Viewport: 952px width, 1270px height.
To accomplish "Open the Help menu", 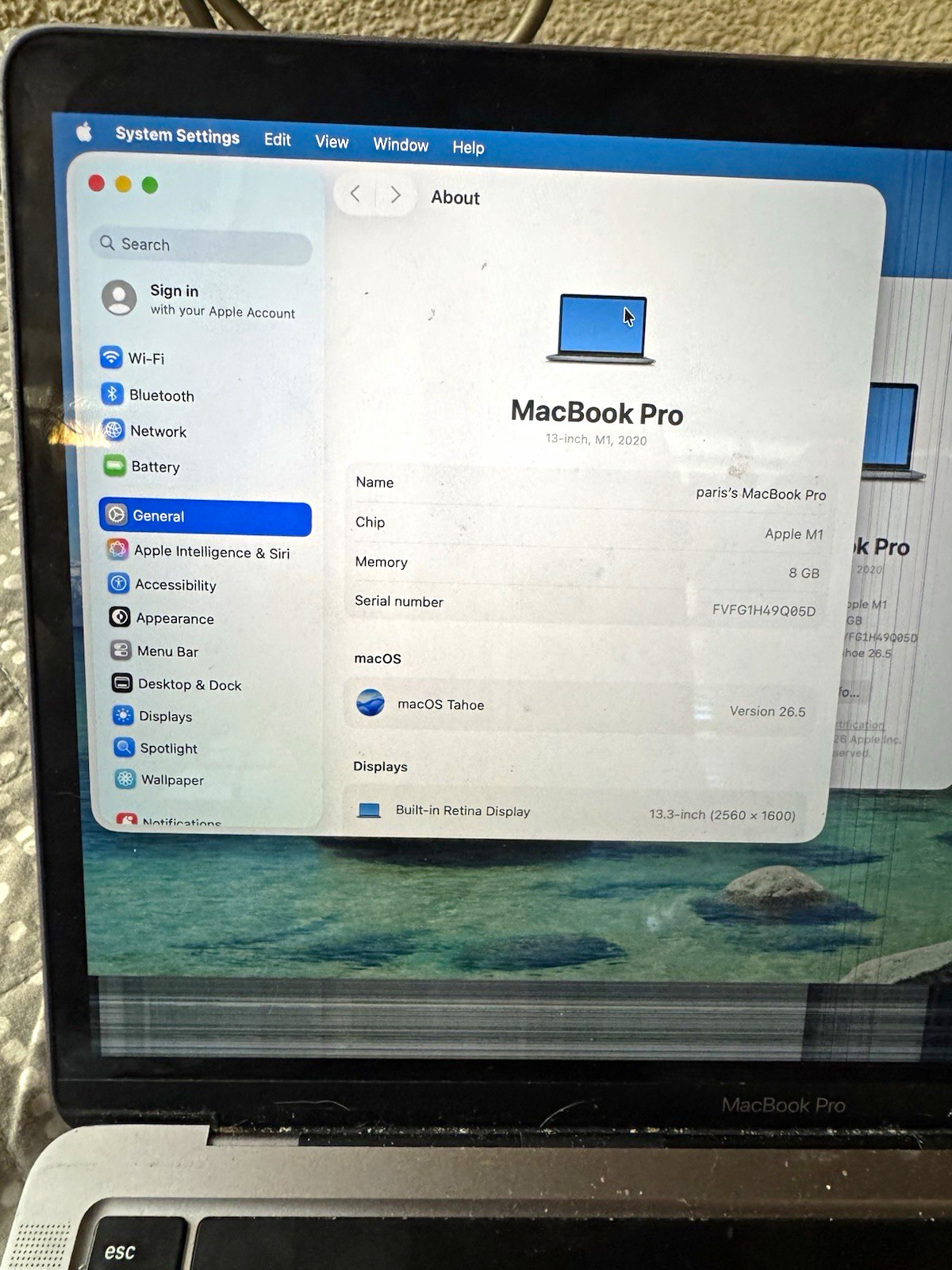I will tap(468, 148).
